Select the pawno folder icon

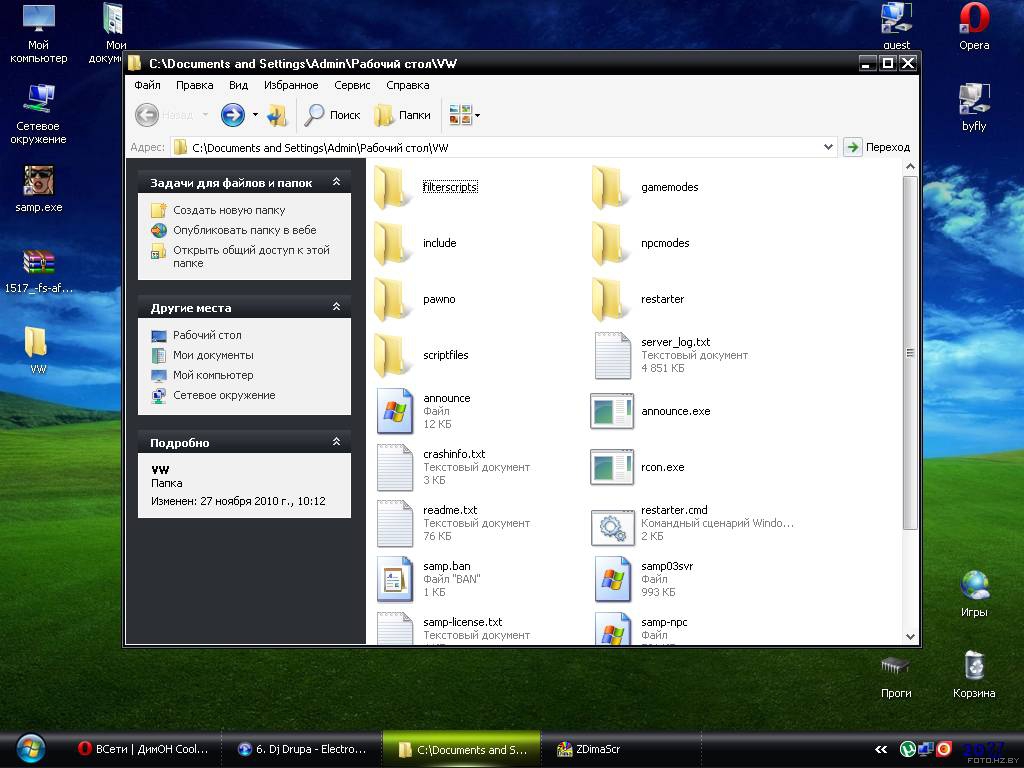(x=394, y=299)
